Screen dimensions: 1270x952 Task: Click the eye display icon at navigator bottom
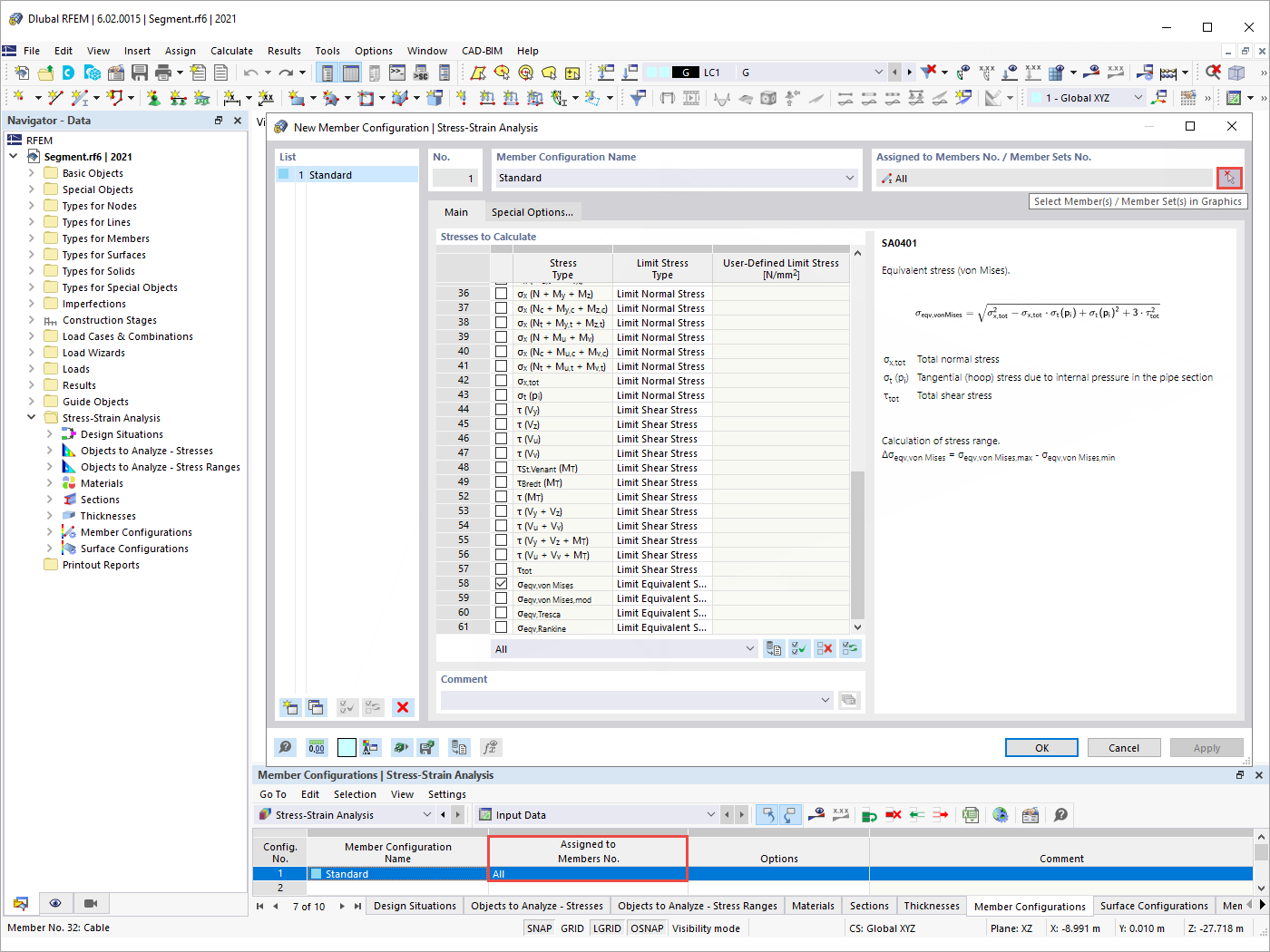tap(55, 903)
